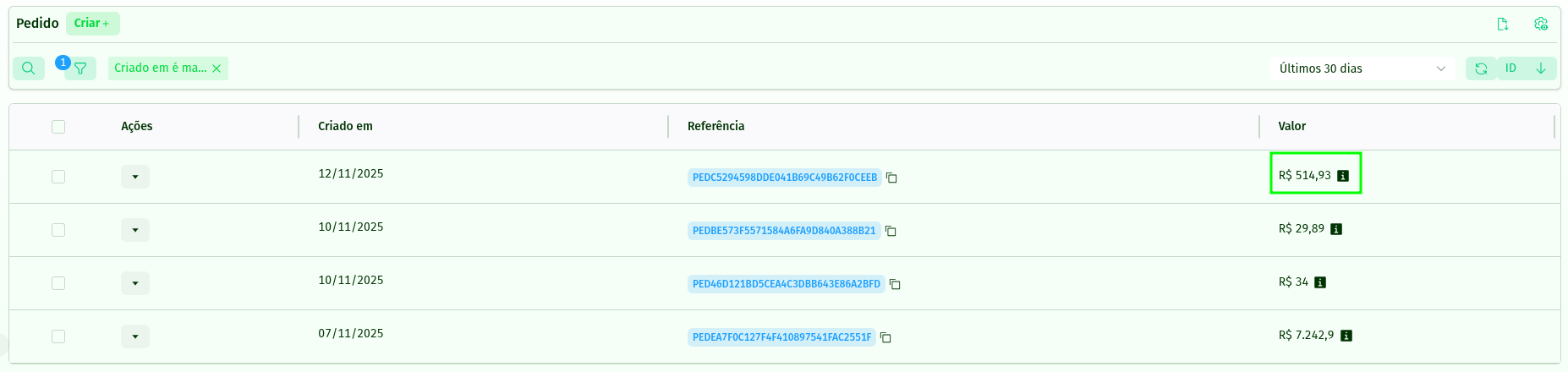This screenshot has height=372, width=1568.
Task: Click the export file icon
Action: pyautogui.click(x=1503, y=24)
